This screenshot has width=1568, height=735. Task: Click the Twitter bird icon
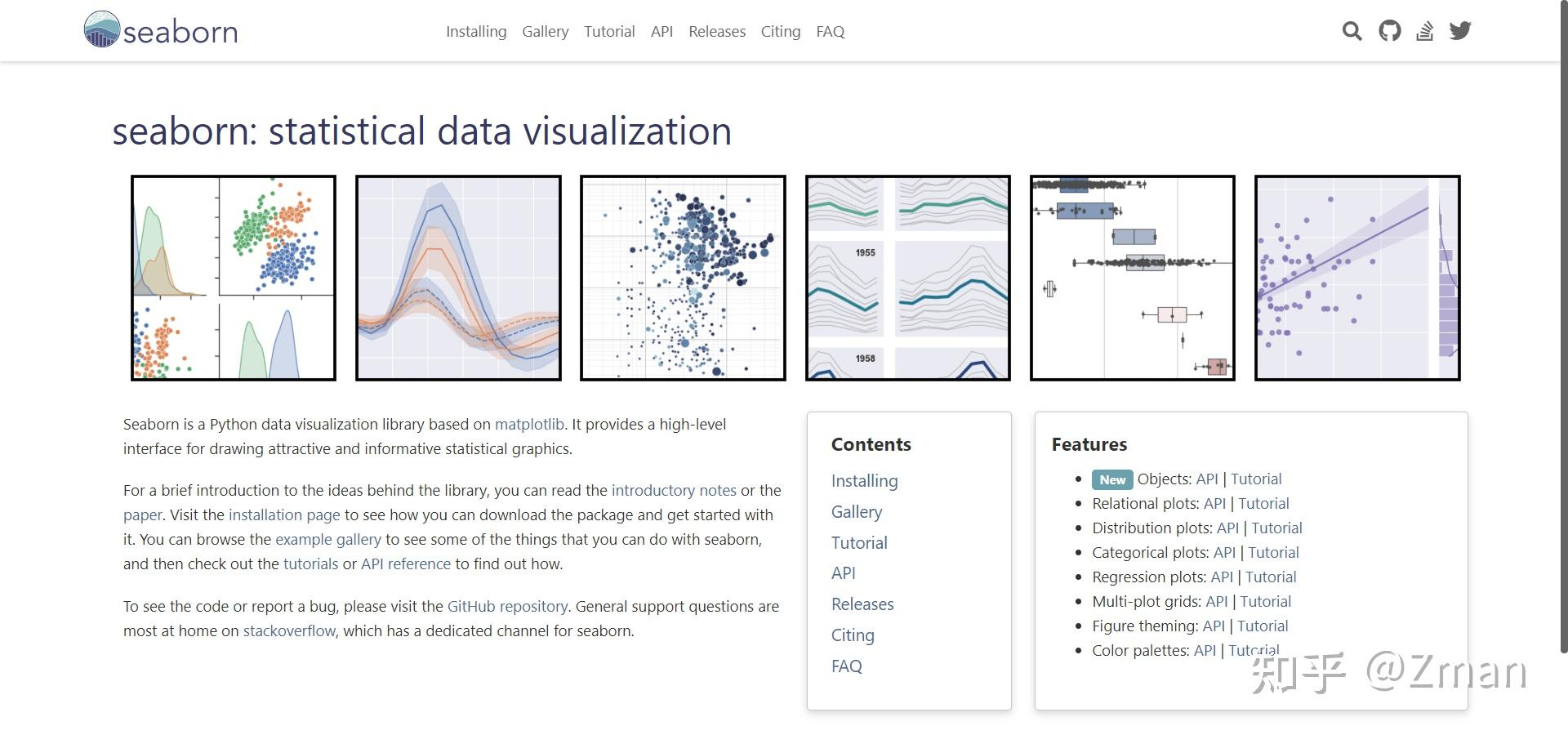[x=1460, y=31]
